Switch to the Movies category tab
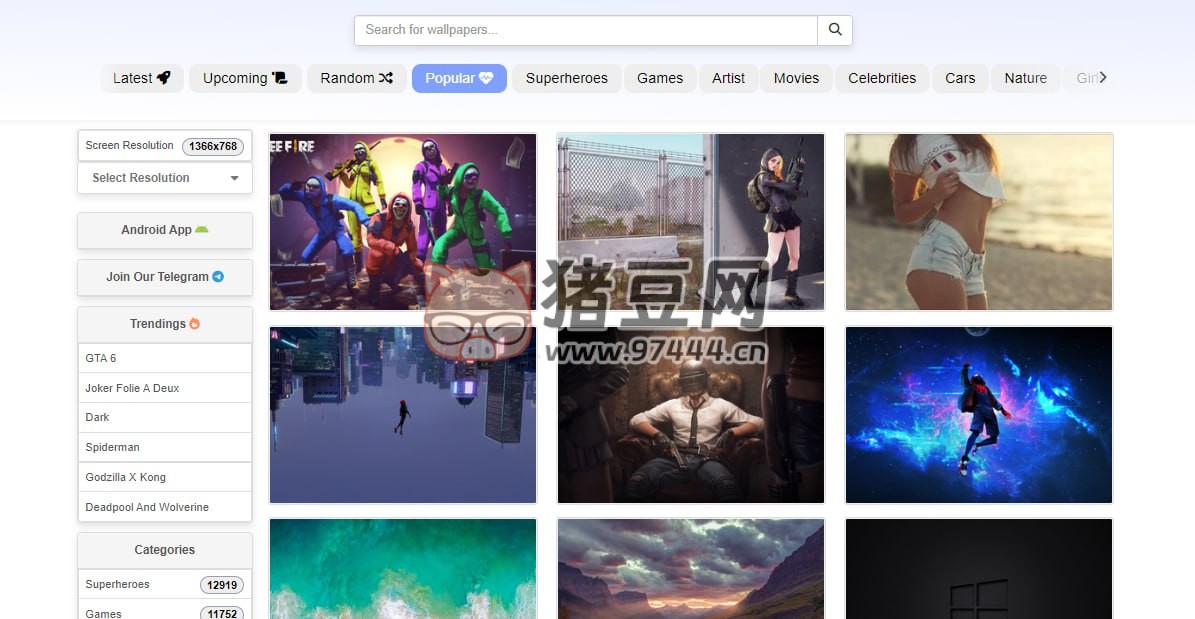This screenshot has height=619, width=1195. (x=796, y=78)
